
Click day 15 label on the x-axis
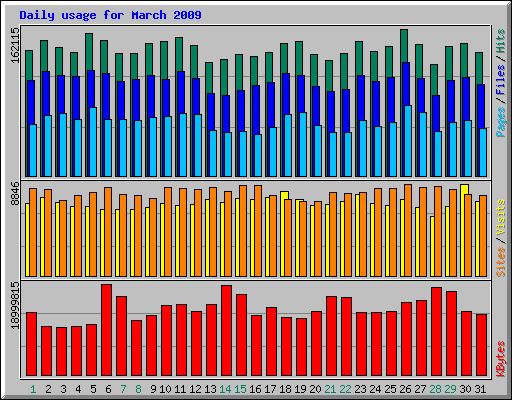240,389
